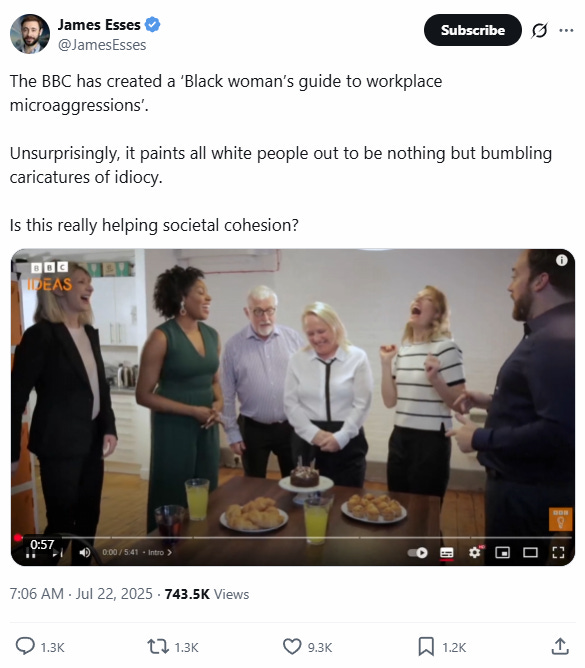Screen dimensions: 585x668
Task: Expand the Intro chapter chevron
Action: (169, 553)
